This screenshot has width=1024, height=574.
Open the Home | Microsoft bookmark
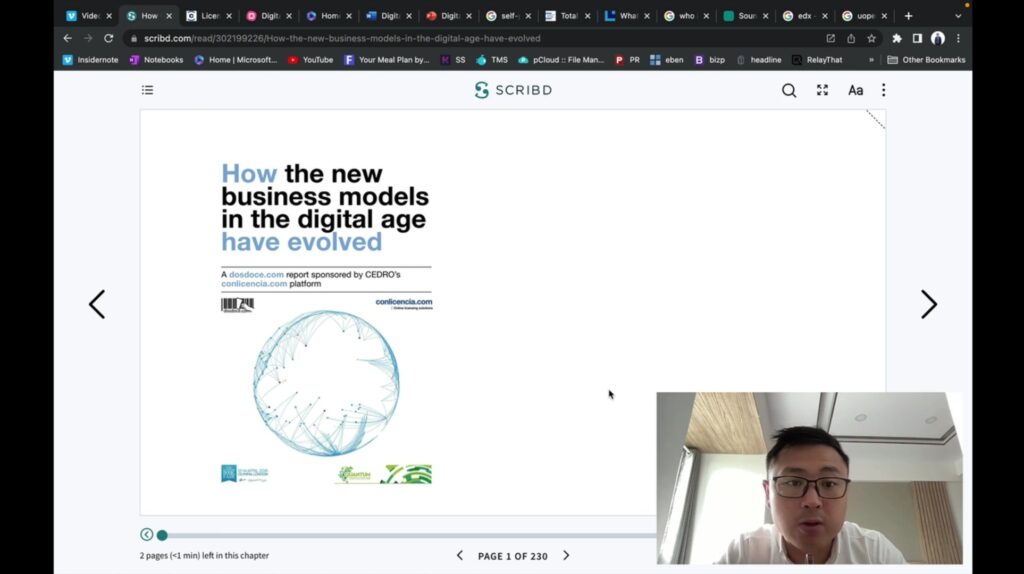pos(236,60)
